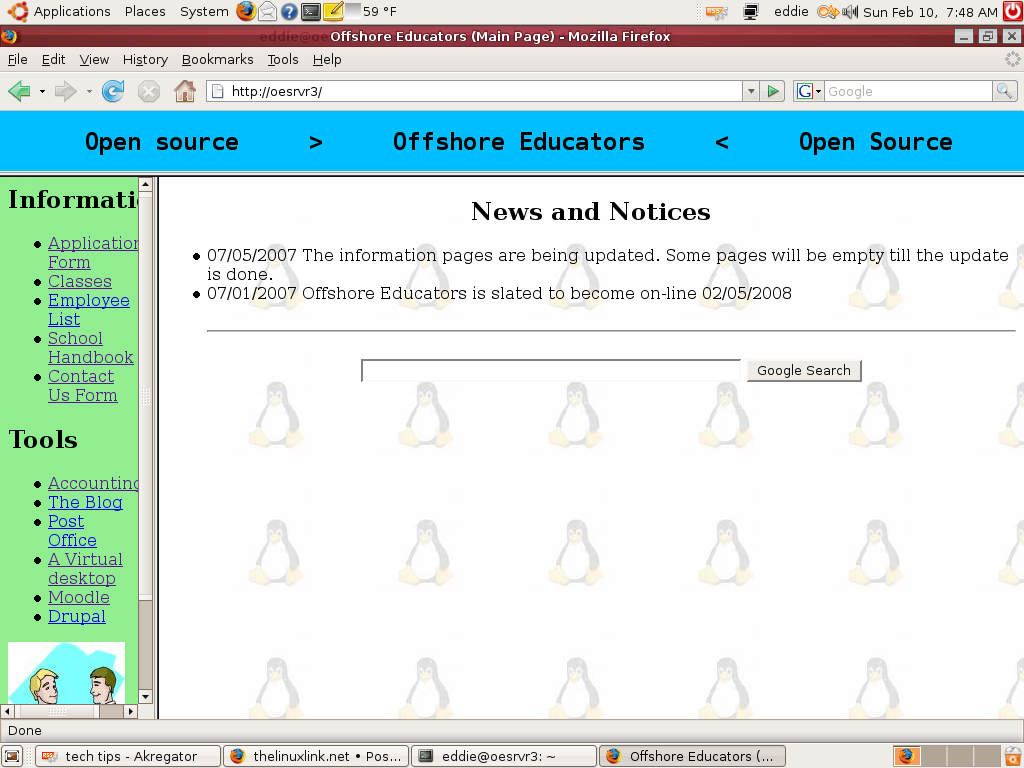This screenshot has height=768, width=1024.
Task: Click the page icon in URL bar
Action: [x=218, y=91]
